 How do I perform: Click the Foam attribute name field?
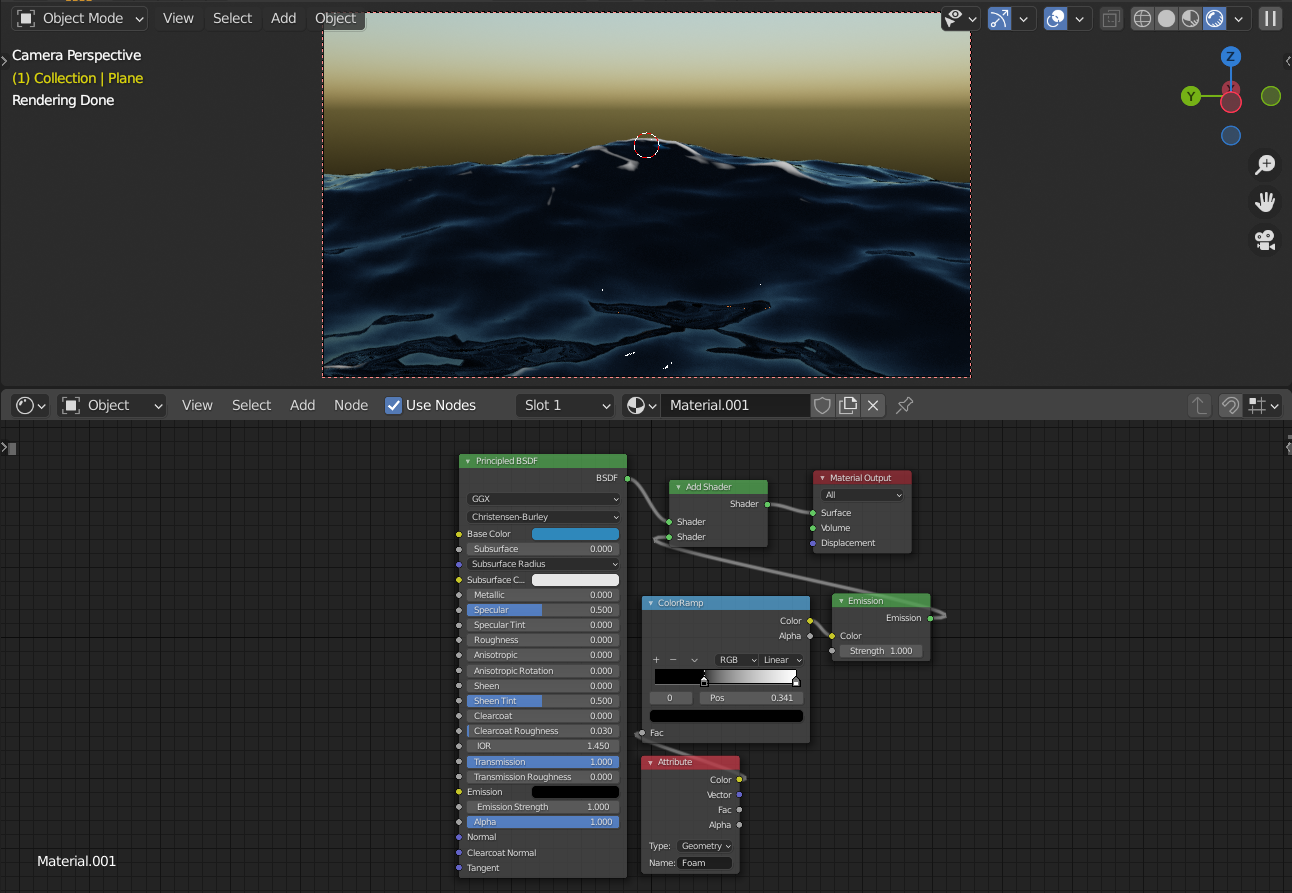[704, 863]
